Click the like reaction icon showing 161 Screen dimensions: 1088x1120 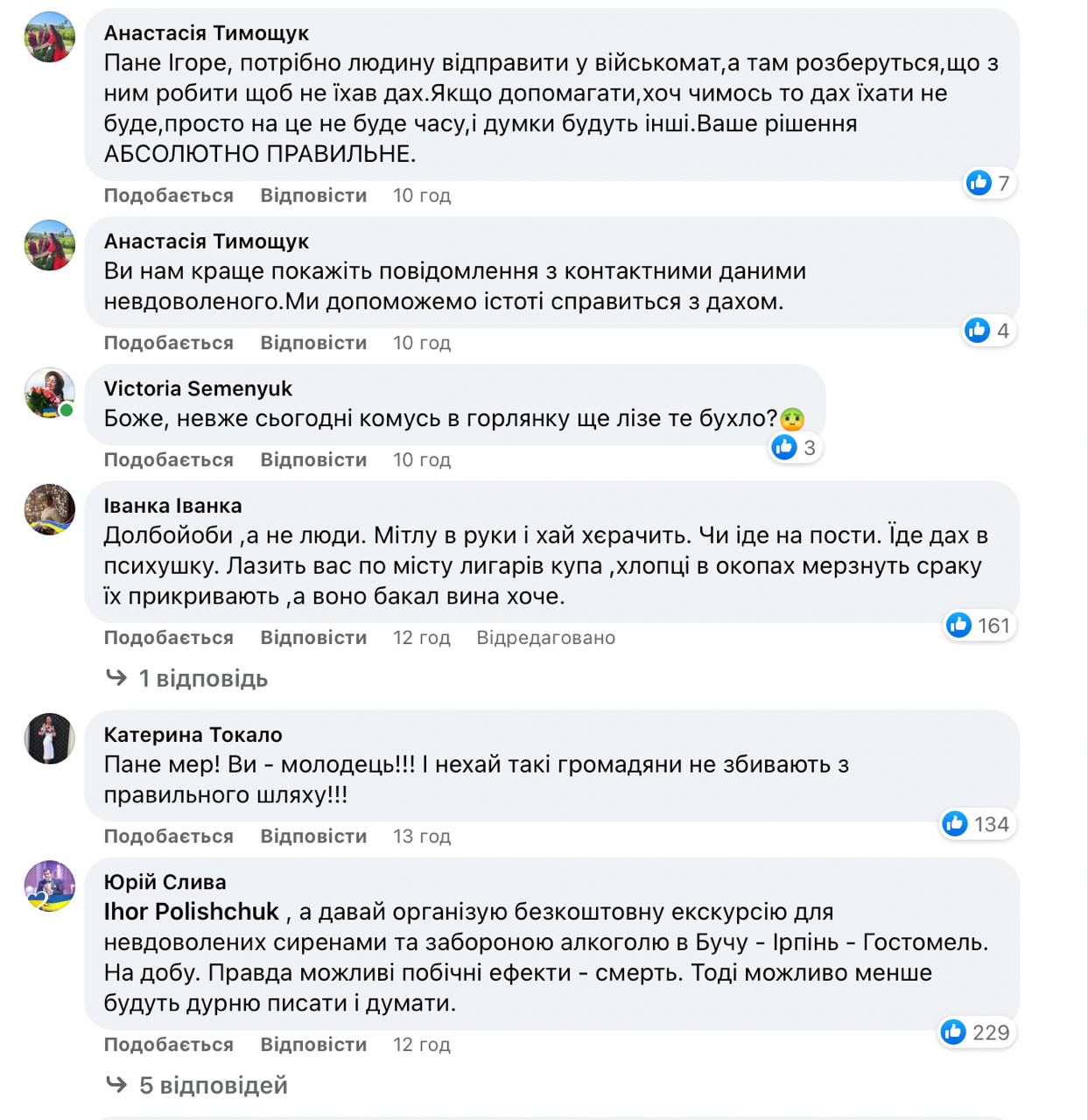[x=959, y=626]
